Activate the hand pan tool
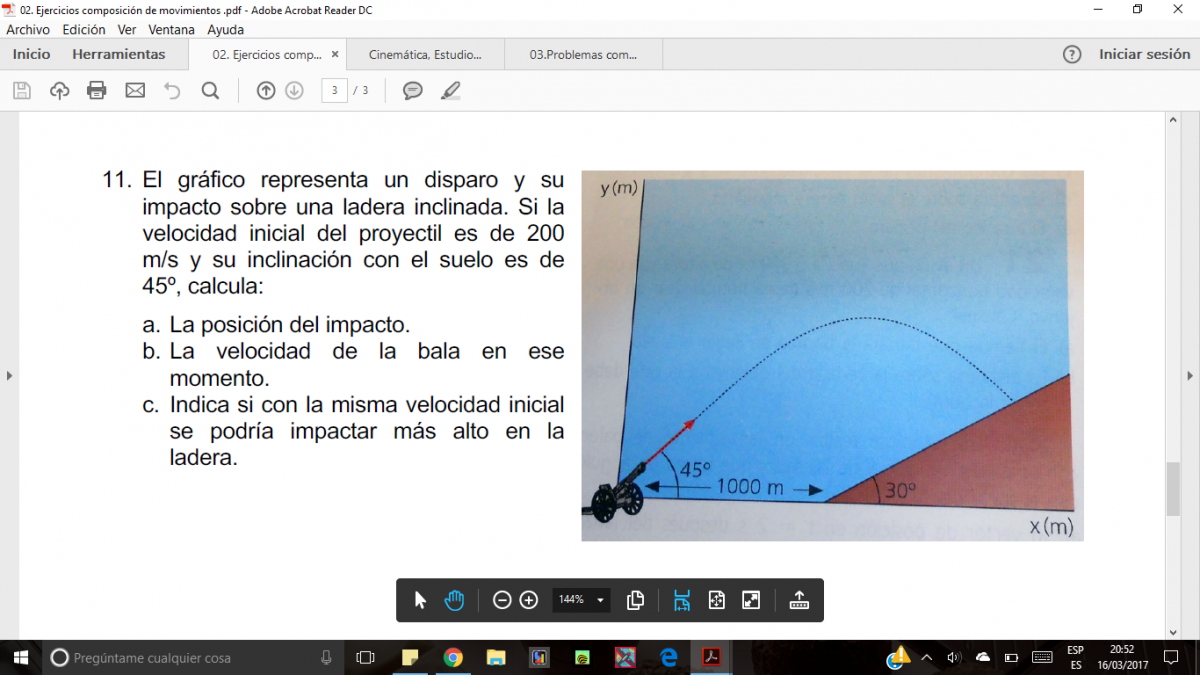 [455, 600]
